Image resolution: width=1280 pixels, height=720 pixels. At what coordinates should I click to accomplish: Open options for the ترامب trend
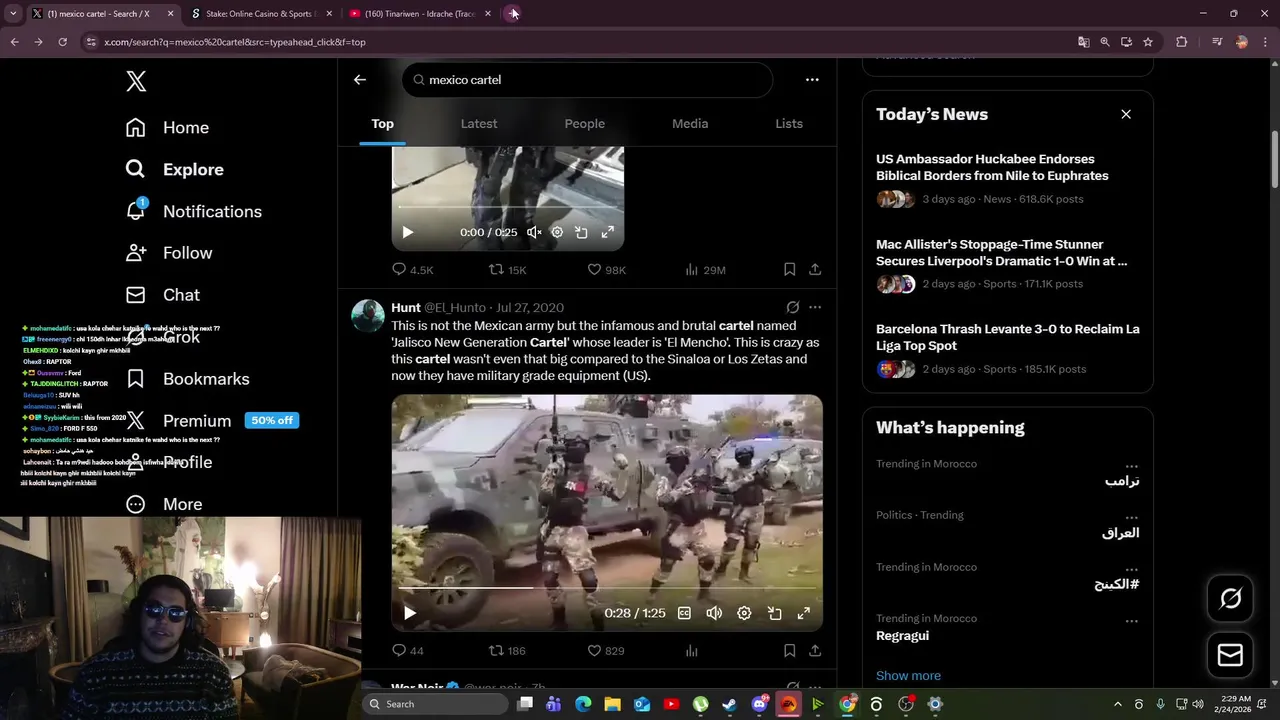coord(1131,467)
